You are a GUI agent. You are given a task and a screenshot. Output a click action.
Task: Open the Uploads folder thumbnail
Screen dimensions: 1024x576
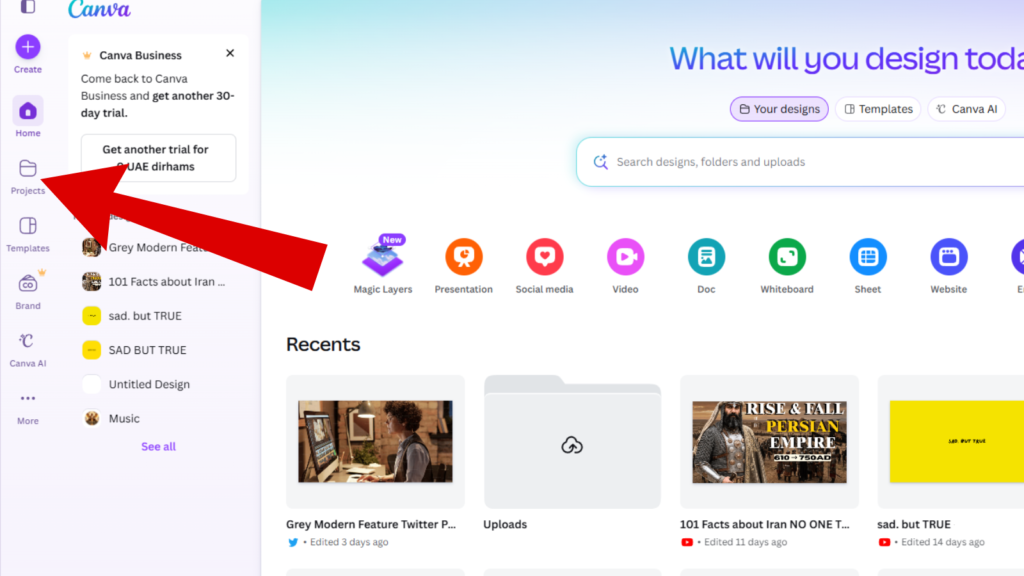(x=572, y=443)
